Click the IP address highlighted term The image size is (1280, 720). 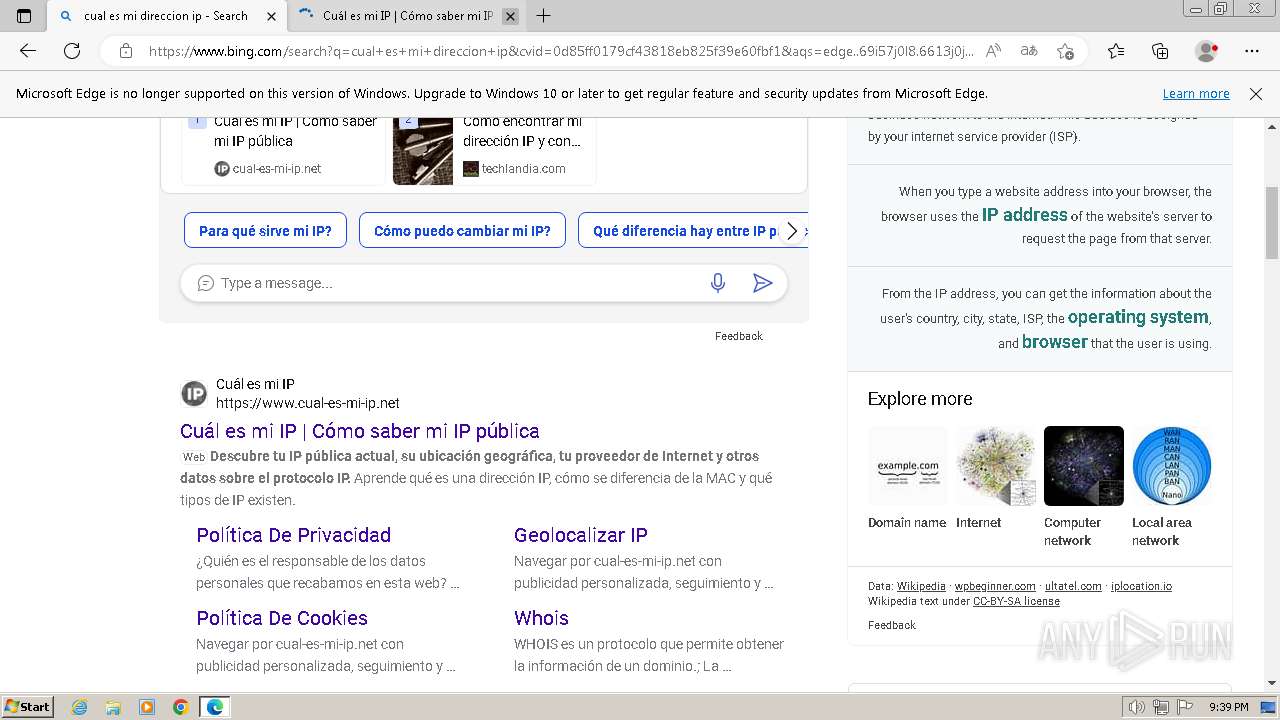(x=1025, y=215)
